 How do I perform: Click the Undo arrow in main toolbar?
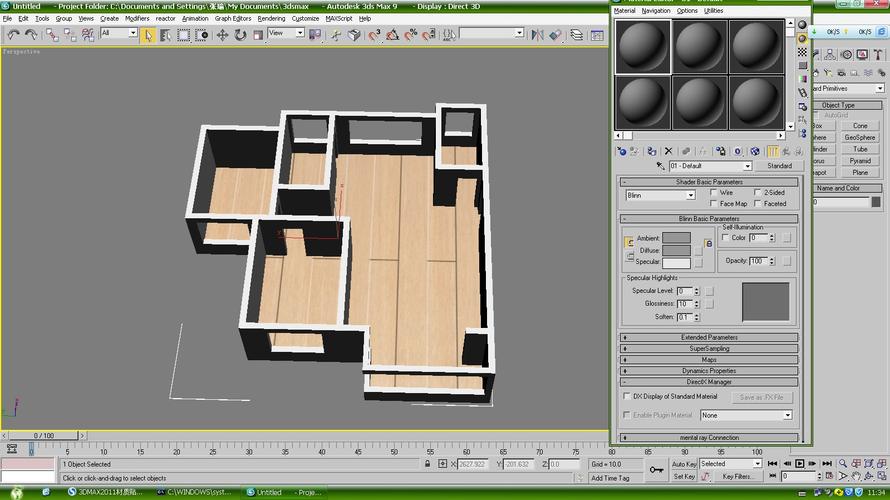coord(13,34)
